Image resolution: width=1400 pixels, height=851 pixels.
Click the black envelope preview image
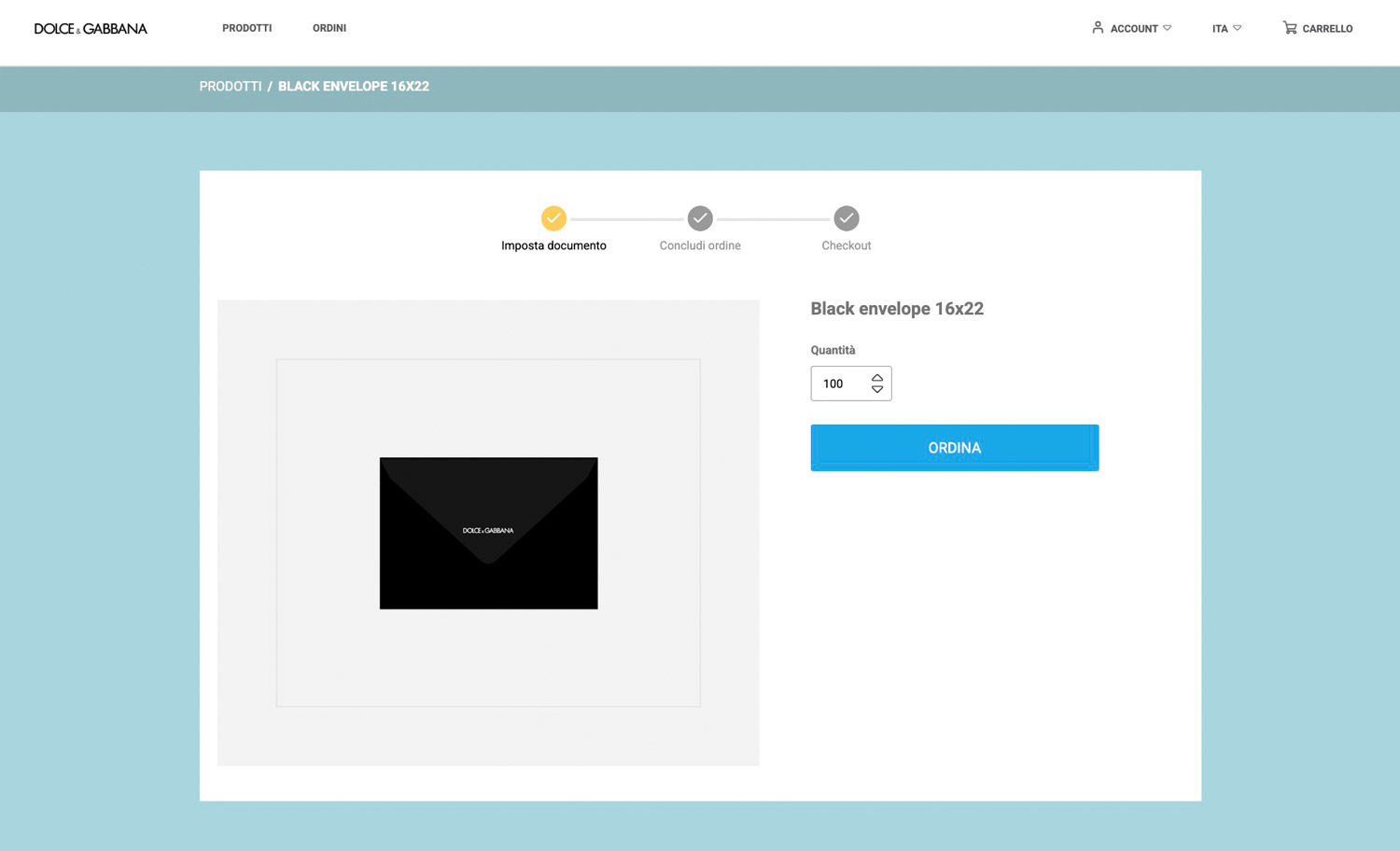[x=488, y=533]
